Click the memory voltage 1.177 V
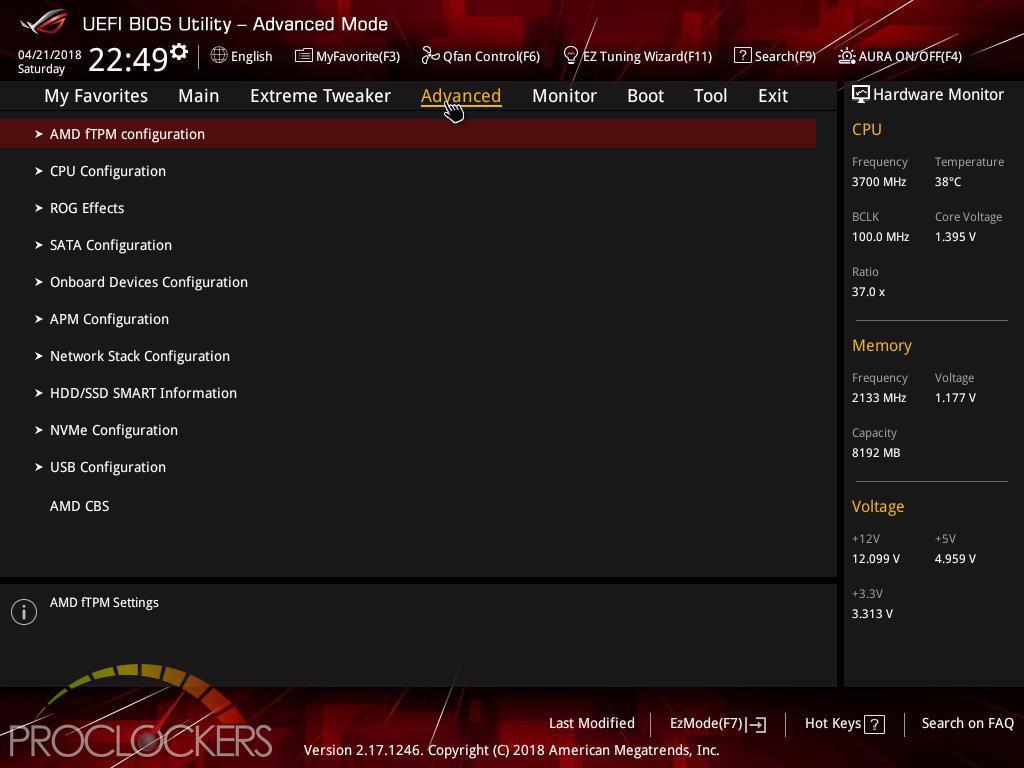 pos(955,397)
